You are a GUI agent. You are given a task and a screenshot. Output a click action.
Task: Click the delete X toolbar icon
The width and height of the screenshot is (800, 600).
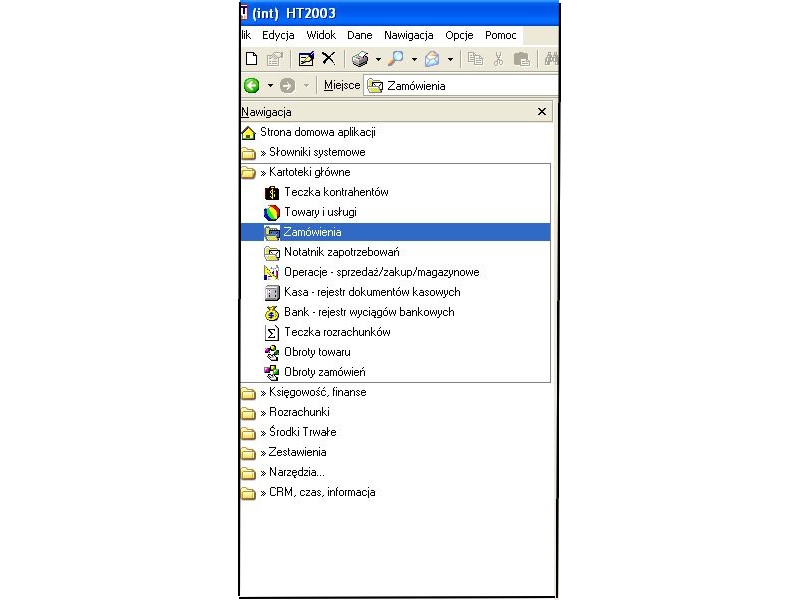329,59
